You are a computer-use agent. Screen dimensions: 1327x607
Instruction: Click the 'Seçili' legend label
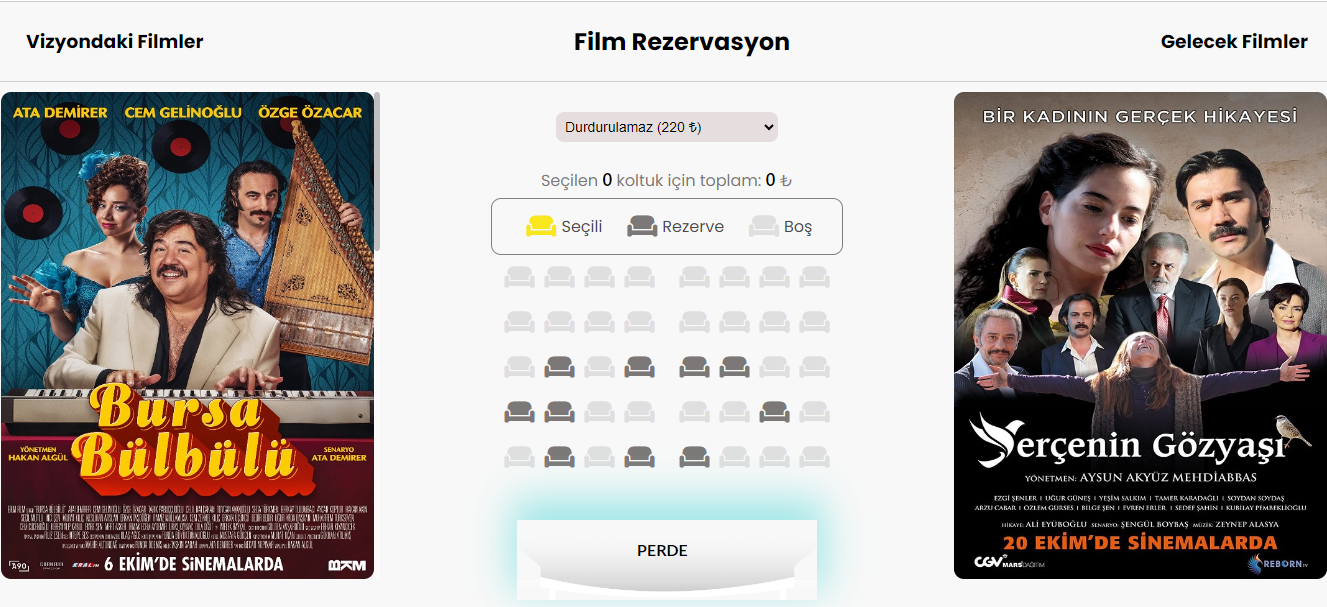point(582,227)
